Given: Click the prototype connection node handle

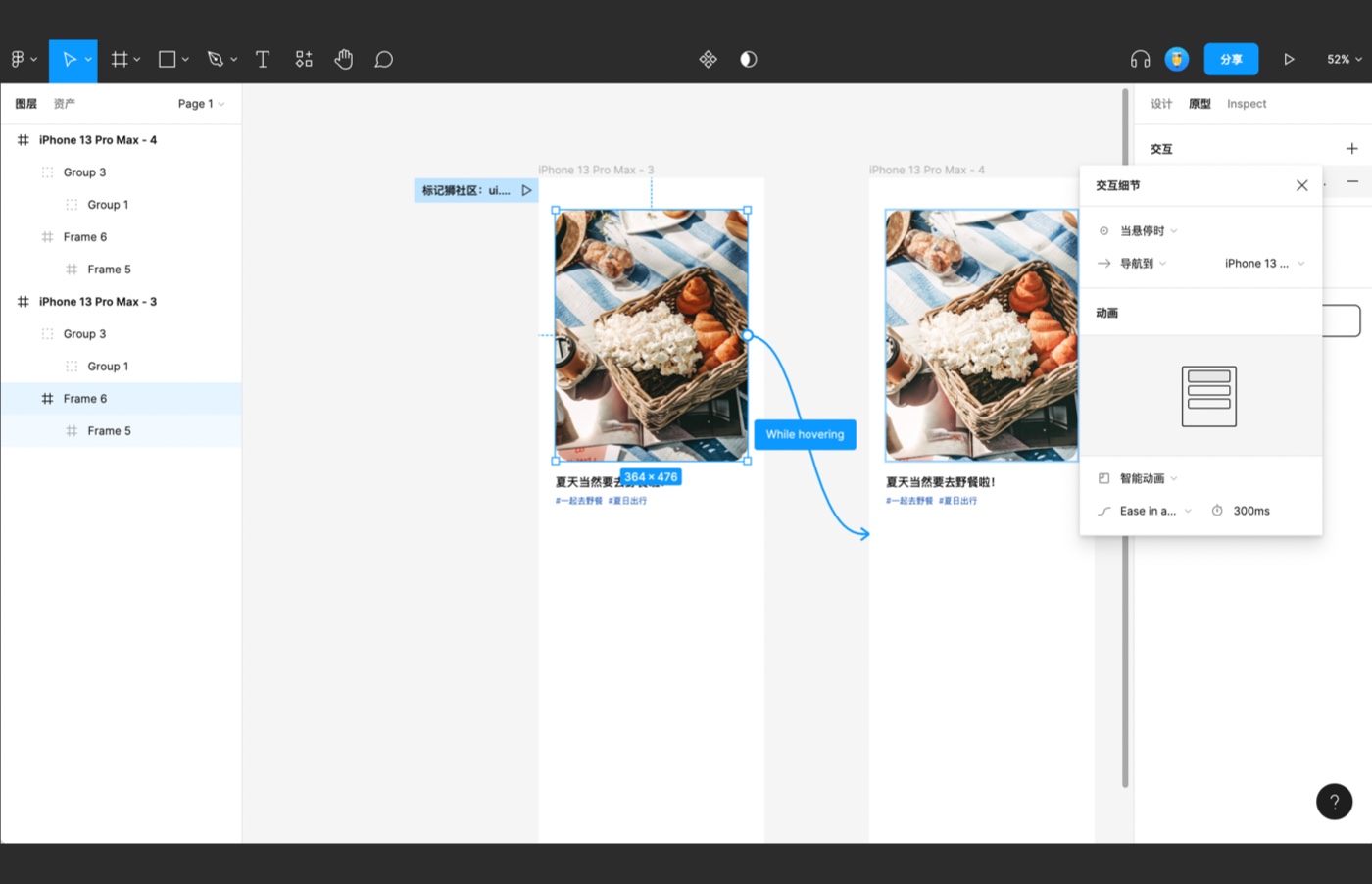Looking at the screenshot, I should 748,335.
